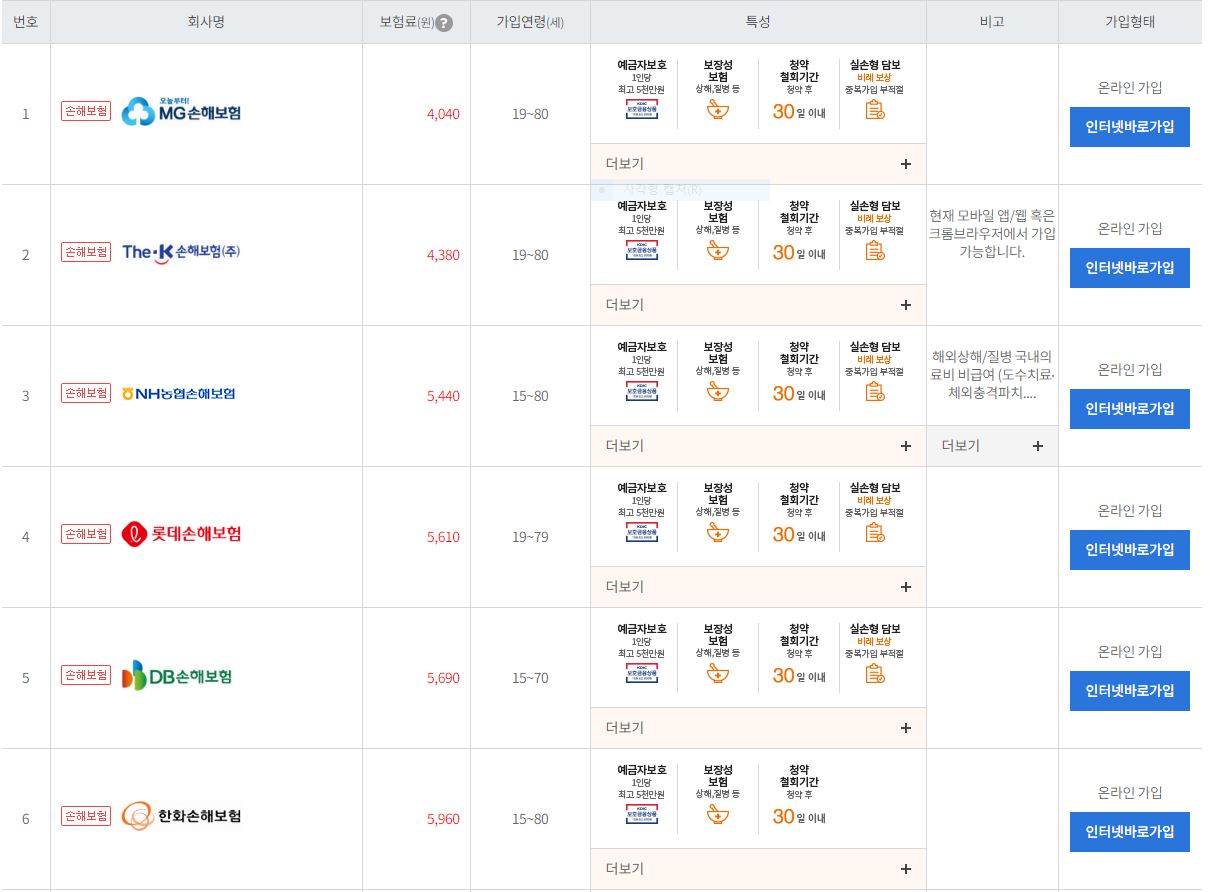This screenshot has height=892, width=1212.
Task: Expand 더보기 features for MG손해보험
Action: (x=758, y=164)
